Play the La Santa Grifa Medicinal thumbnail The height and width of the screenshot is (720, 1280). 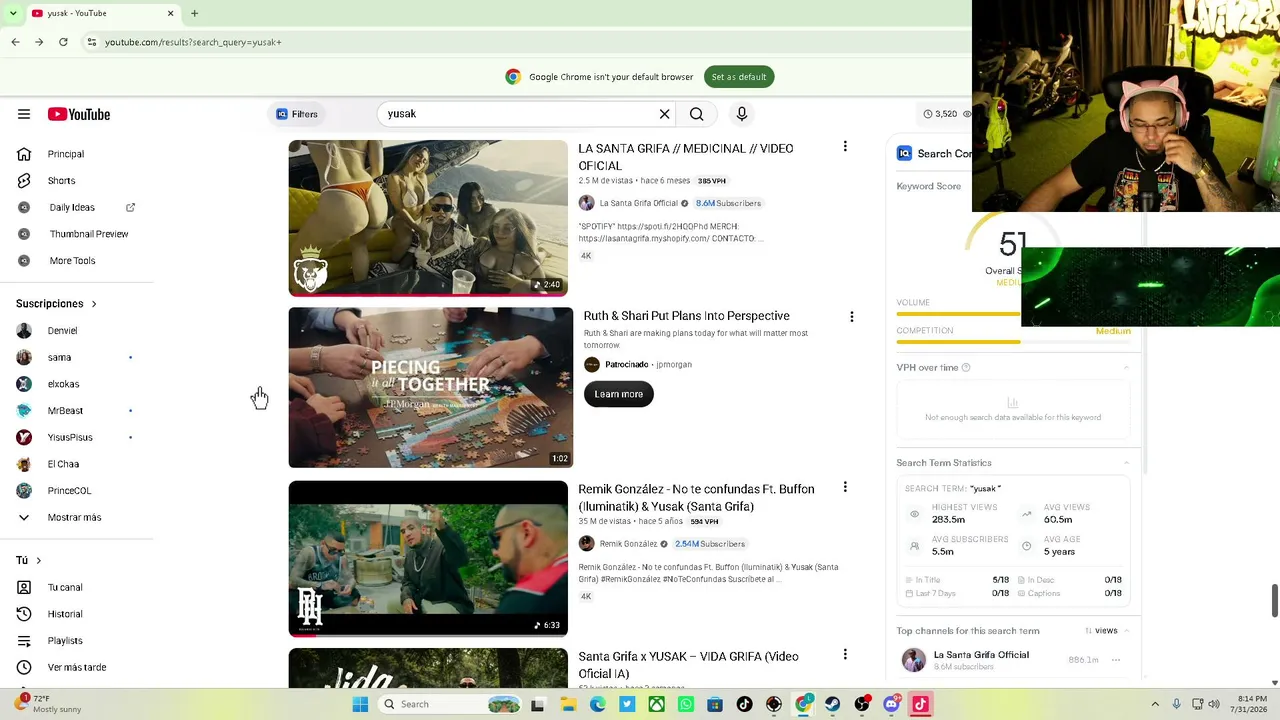point(428,218)
